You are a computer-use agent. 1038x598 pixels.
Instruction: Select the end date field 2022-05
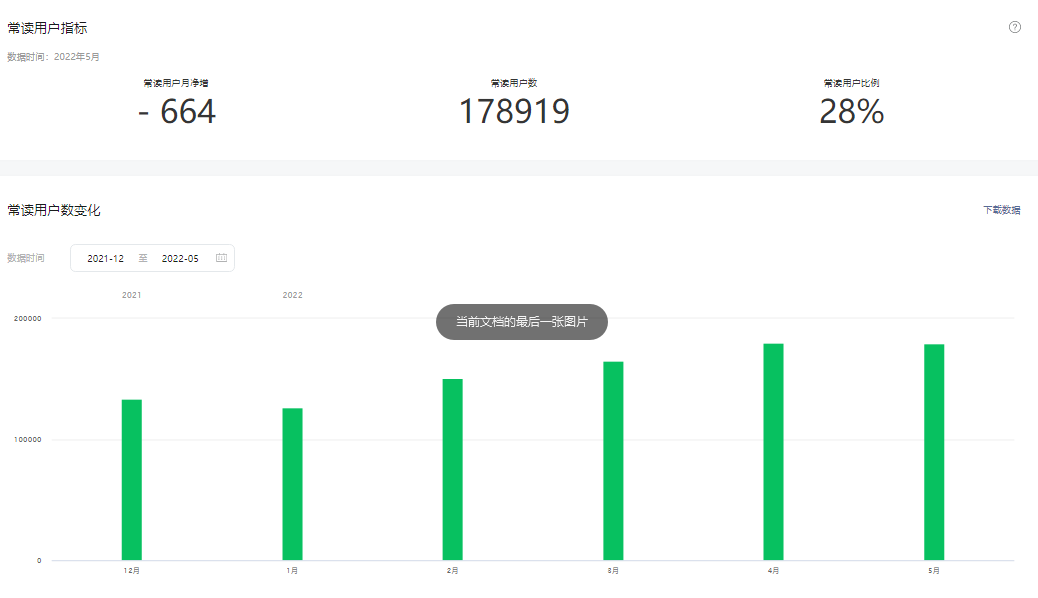(180, 258)
